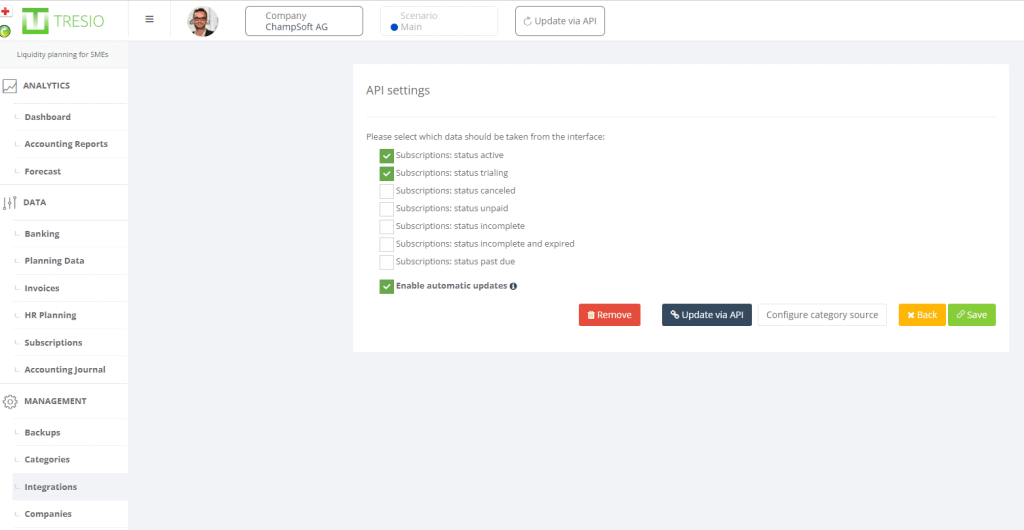1024x530 pixels.
Task: Open the Company ChampSoft AG selector
Action: (304, 21)
